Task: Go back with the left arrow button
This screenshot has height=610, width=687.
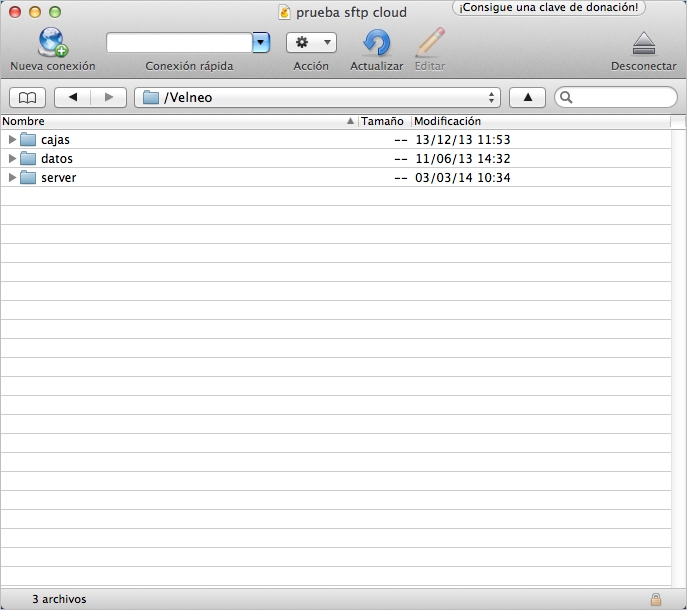Action: coord(72,97)
